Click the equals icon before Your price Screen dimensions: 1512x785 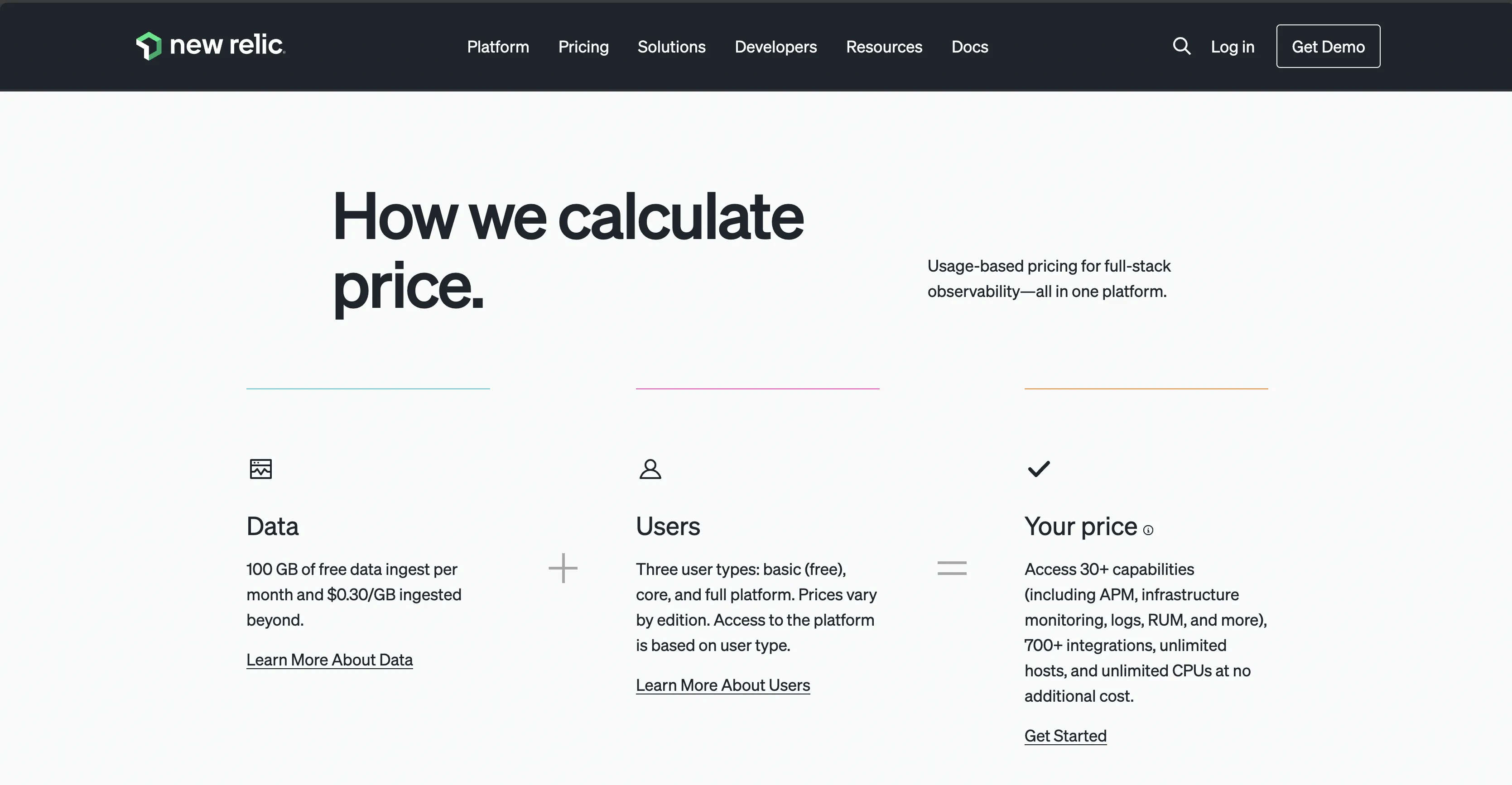pos(952,568)
